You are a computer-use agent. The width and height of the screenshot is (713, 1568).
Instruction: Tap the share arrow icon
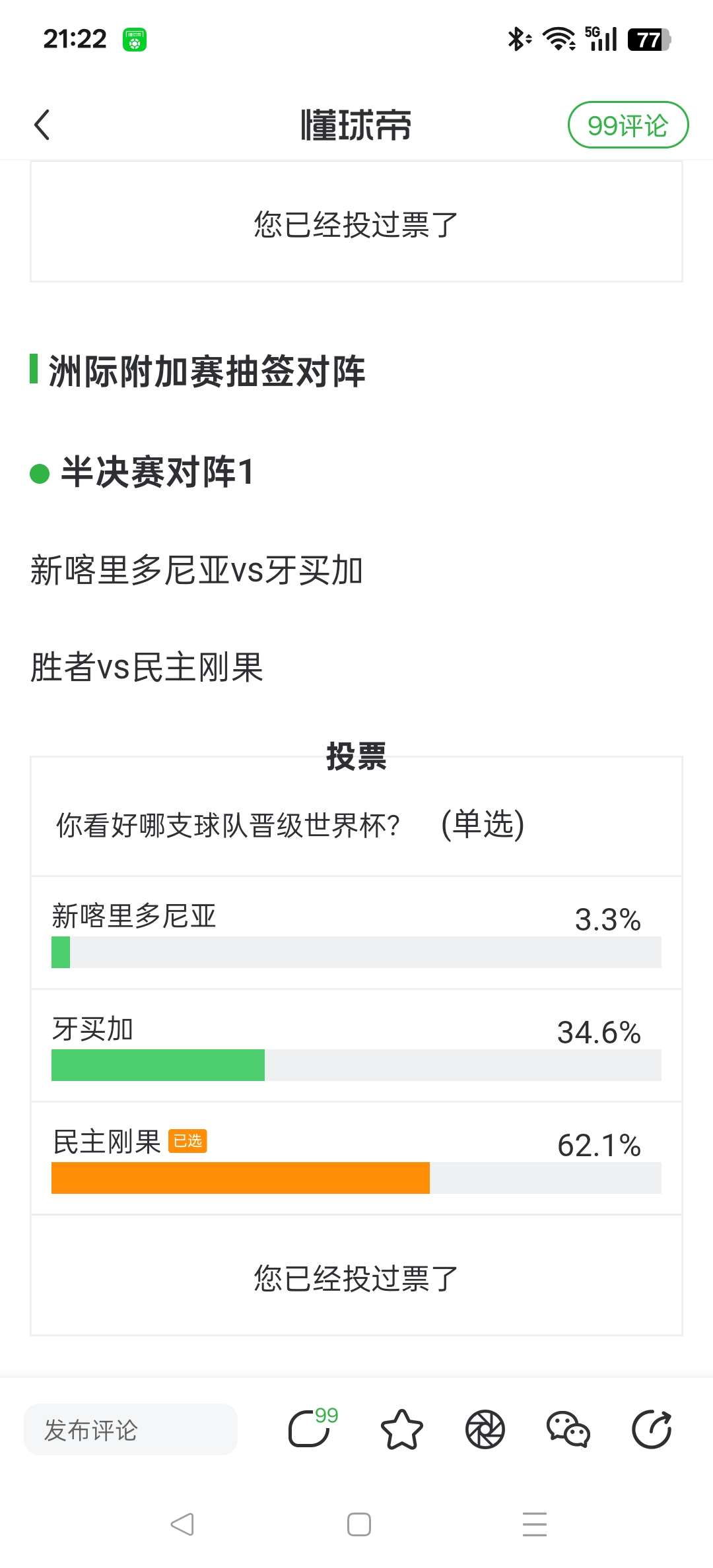coord(652,1429)
